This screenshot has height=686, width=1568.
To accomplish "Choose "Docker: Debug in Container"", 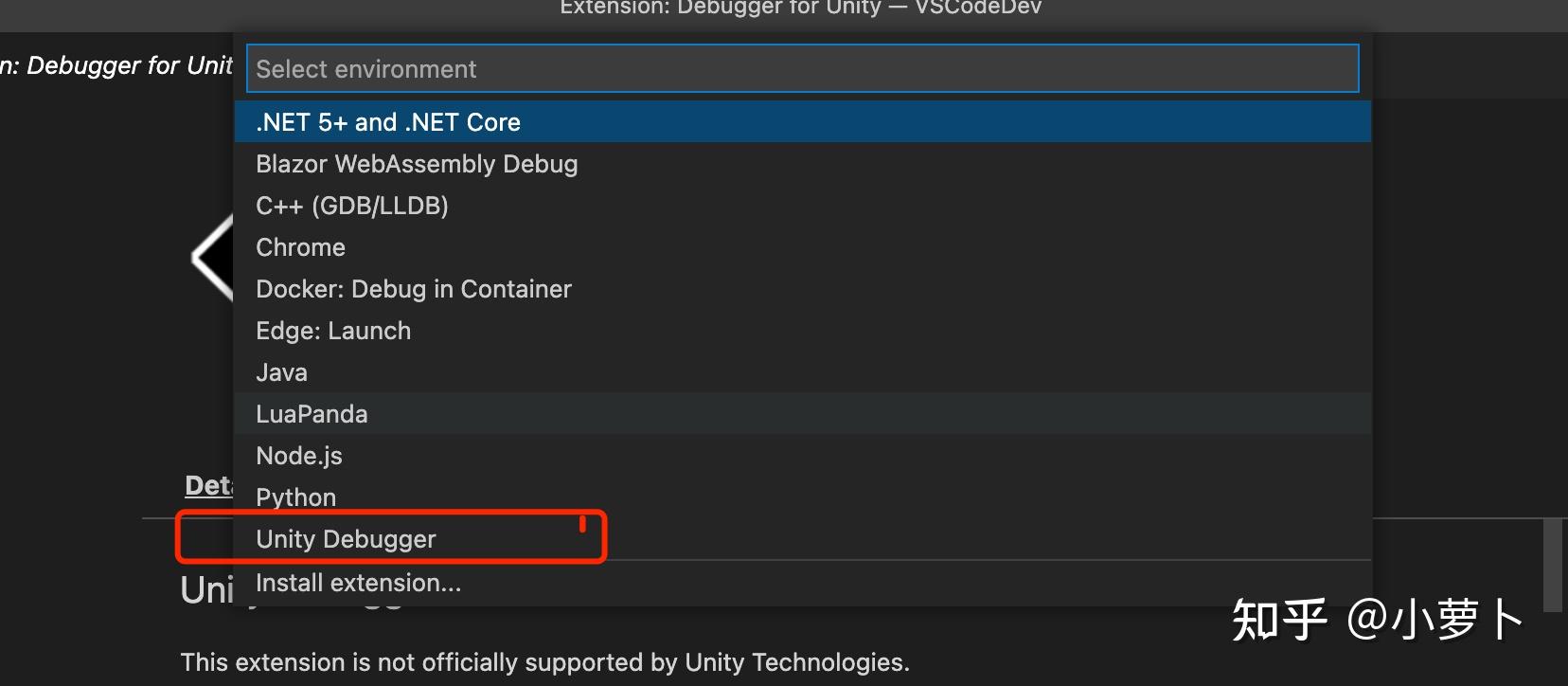I will (414, 288).
